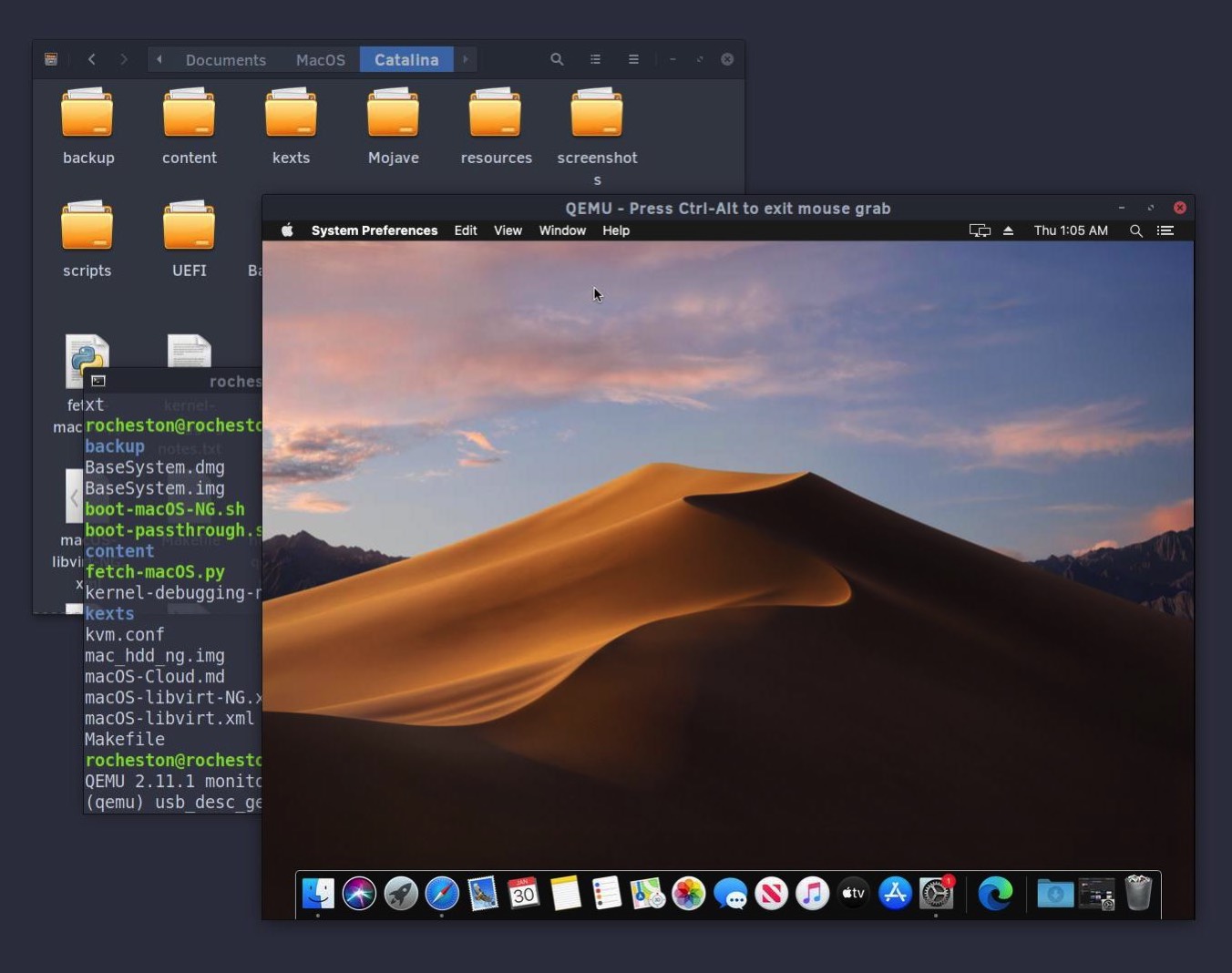Open Downloads folder stack in dock
Screen dimensions: 1232x973
1055,894
